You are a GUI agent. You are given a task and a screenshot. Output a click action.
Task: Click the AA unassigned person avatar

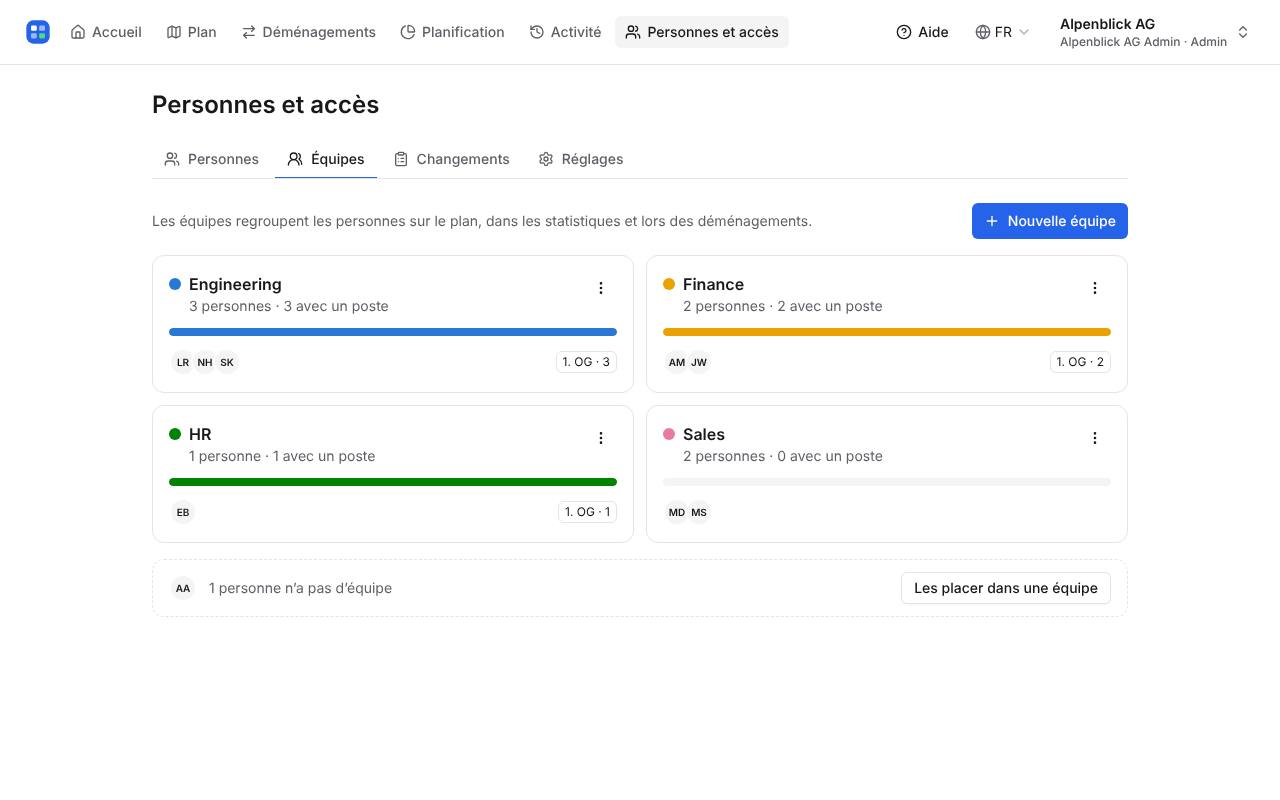point(183,588)
